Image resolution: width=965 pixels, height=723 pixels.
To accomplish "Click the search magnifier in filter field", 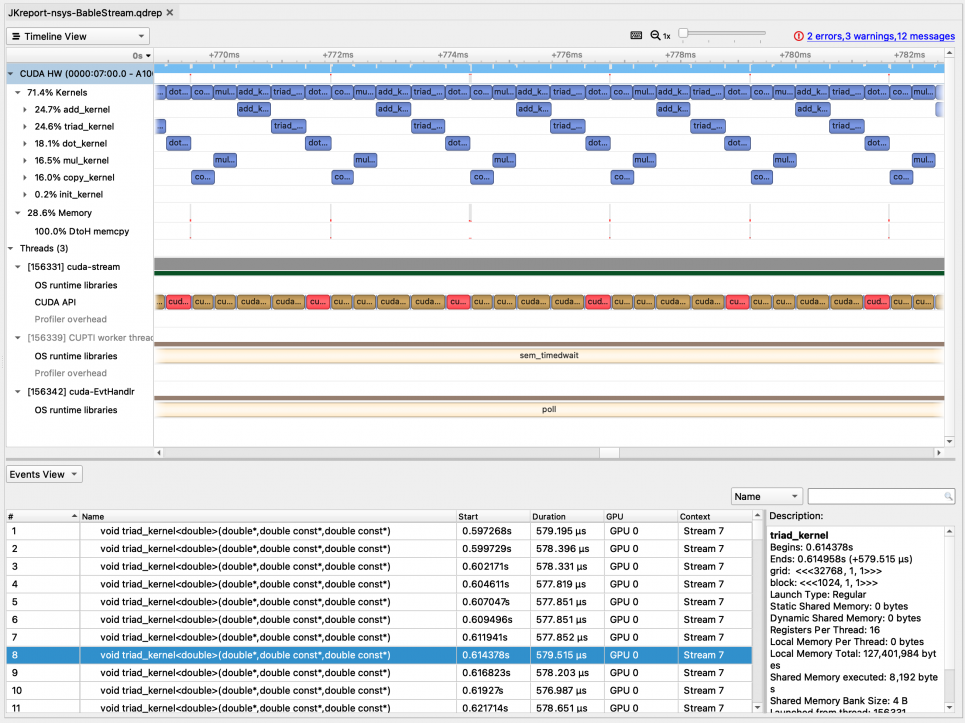I will click(x=948, y=497).
